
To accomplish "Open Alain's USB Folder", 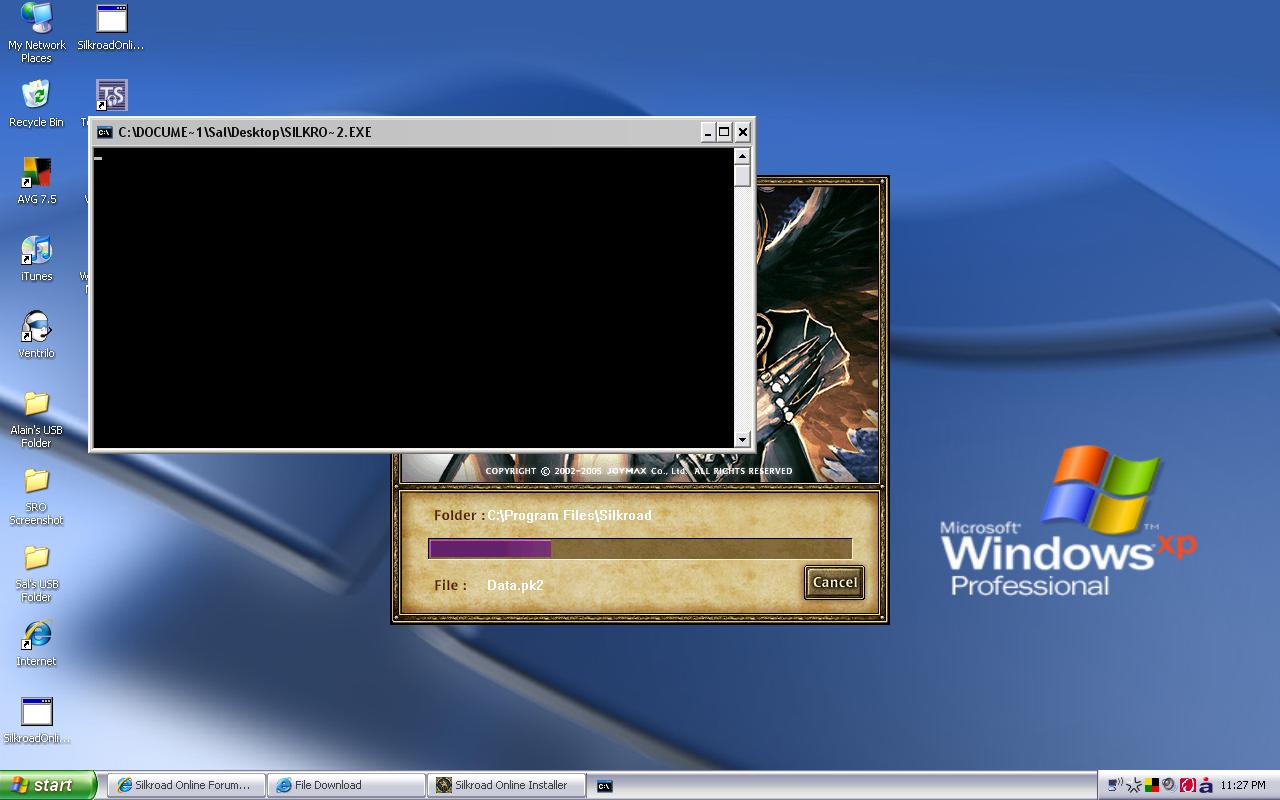I will pos(36,405).
